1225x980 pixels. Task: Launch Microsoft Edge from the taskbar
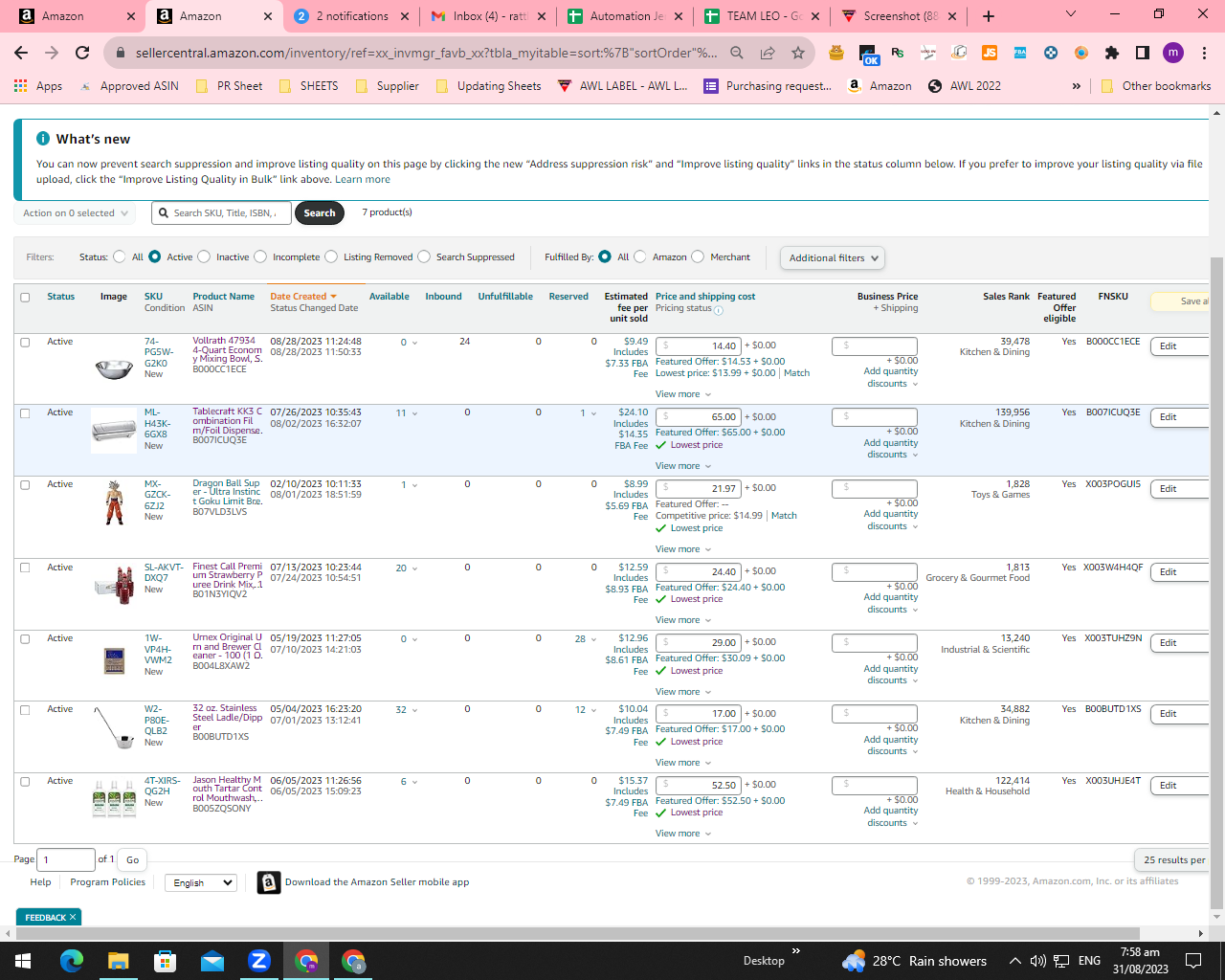tap(72, 961)
